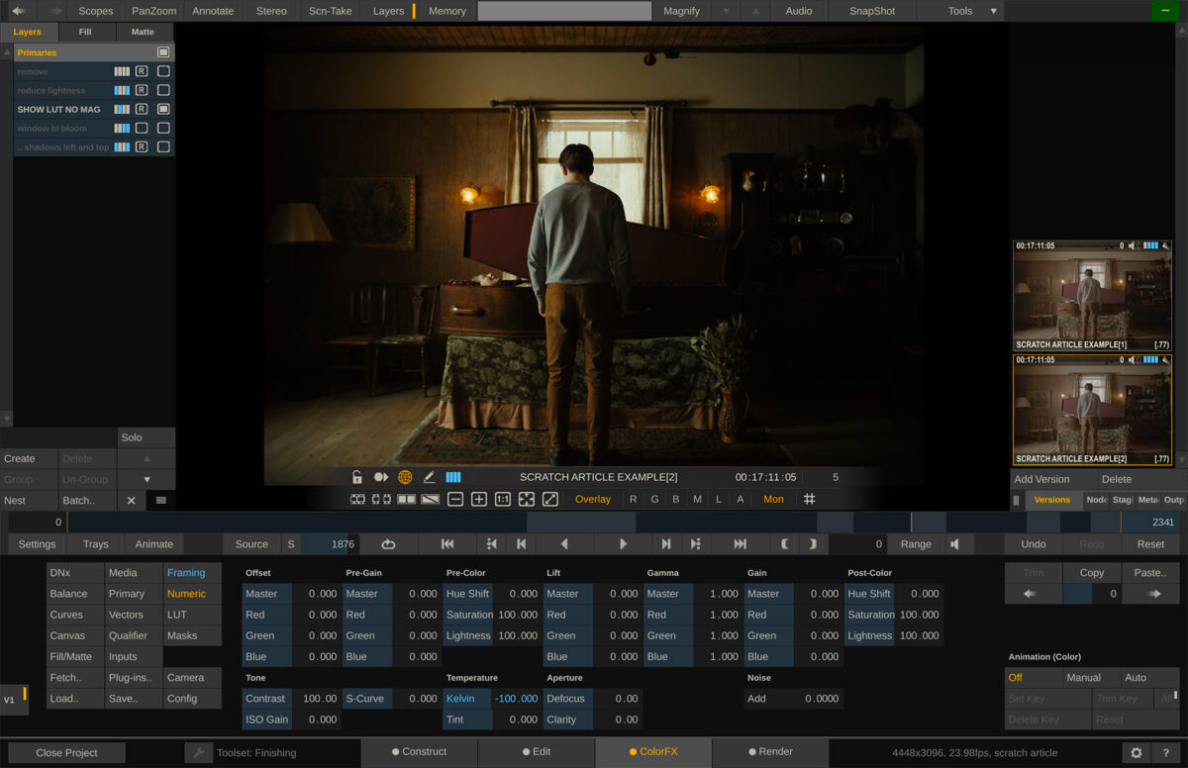Click the blue bars icon under viewer

(x=453, y=477)
